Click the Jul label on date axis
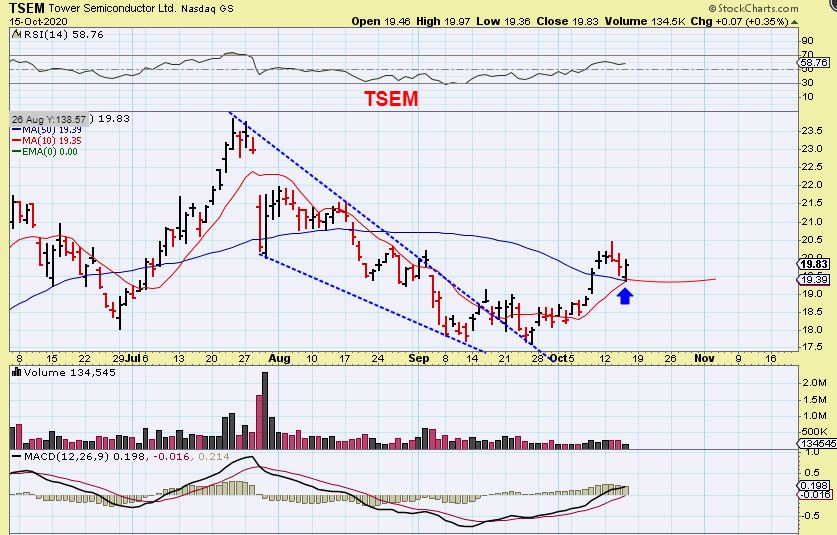Screen dimensions: 837x535 click(133, 358)
